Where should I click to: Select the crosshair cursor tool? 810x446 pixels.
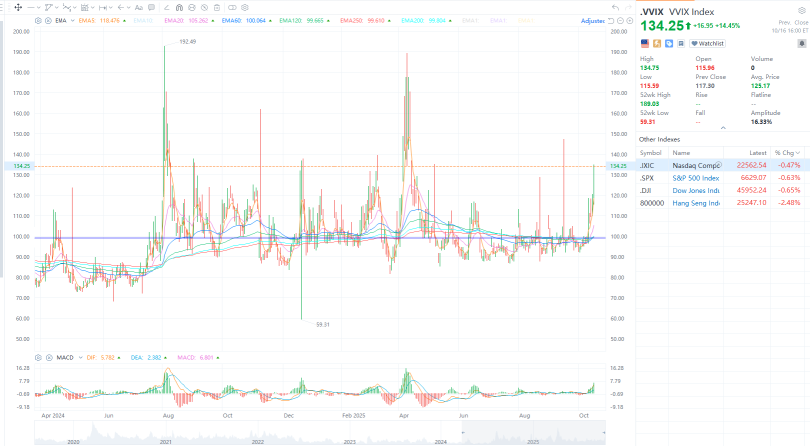pos(17,7)
